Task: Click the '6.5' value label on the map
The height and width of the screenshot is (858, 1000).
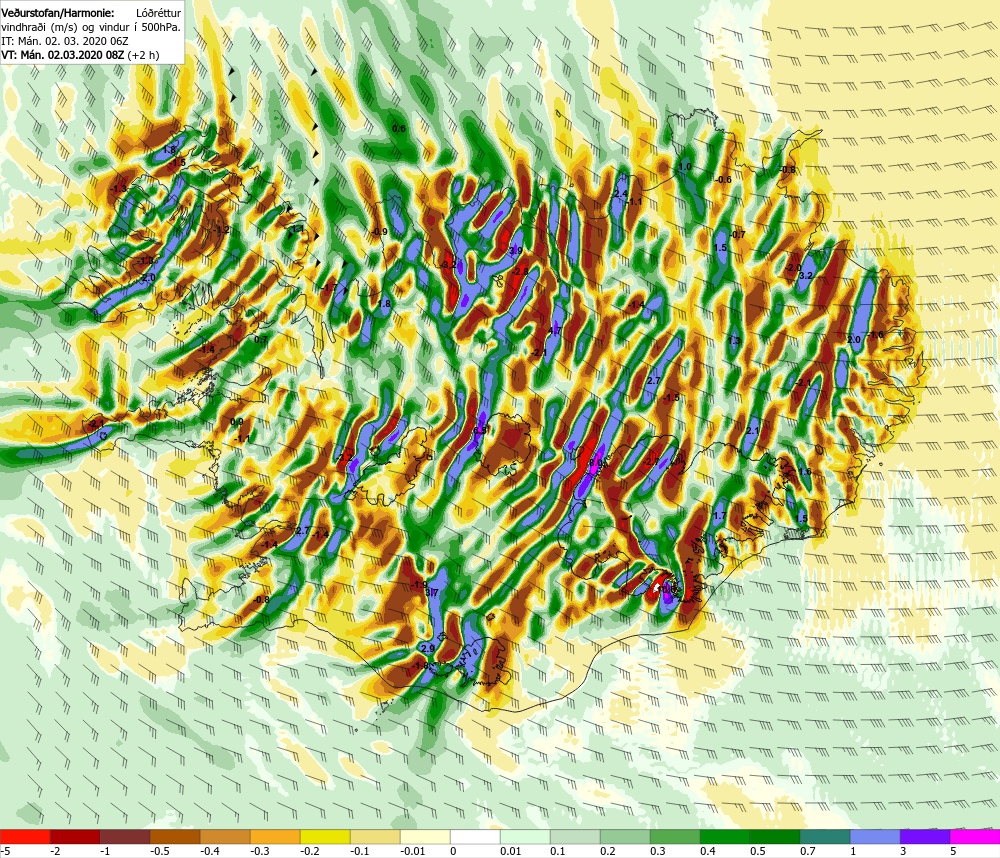Action: 480,431
